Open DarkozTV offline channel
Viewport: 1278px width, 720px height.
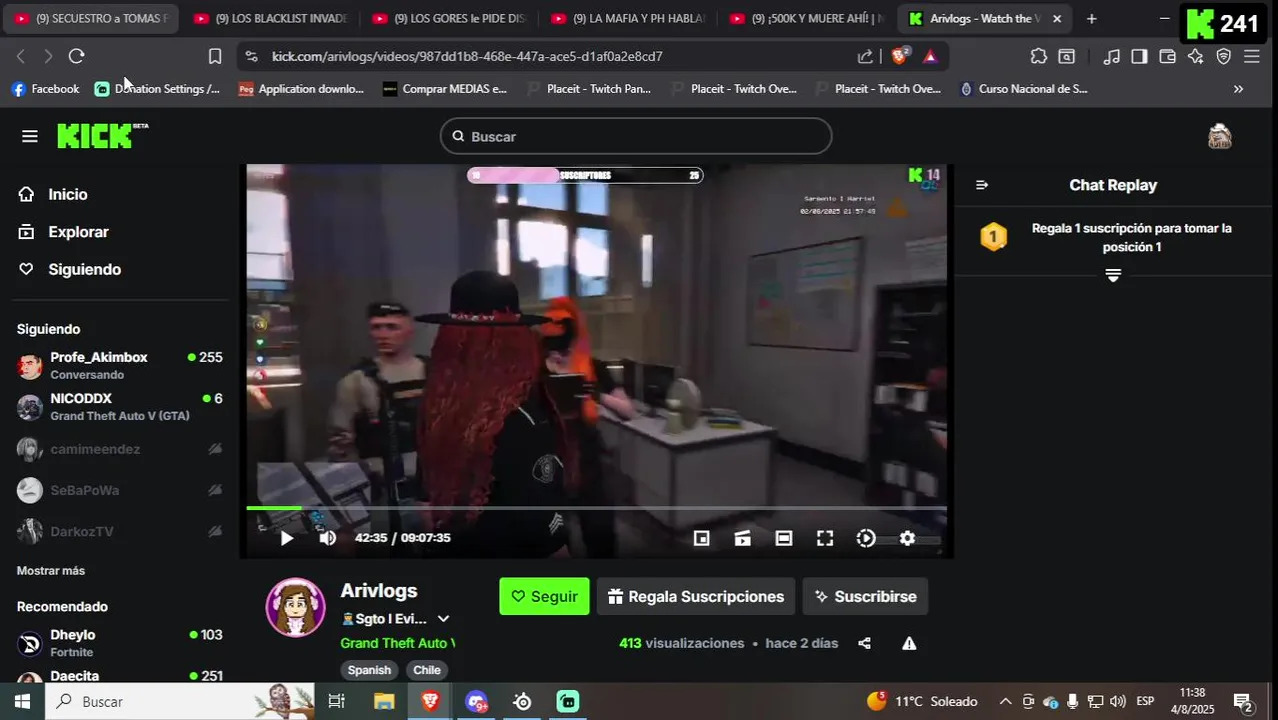pyautogui.click(x=120, y=531)
